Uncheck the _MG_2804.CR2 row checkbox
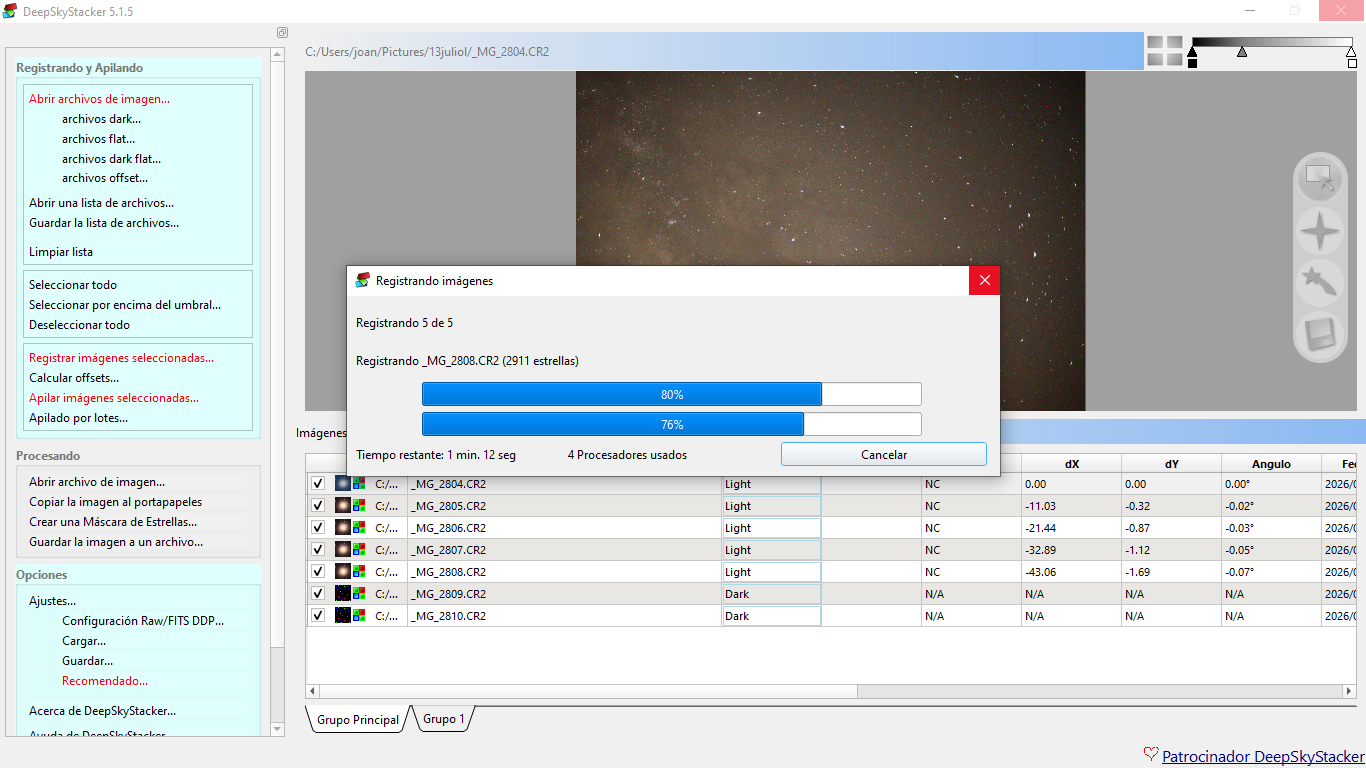1366x768 pixels. pyautogui.click(x=318, y=484)
